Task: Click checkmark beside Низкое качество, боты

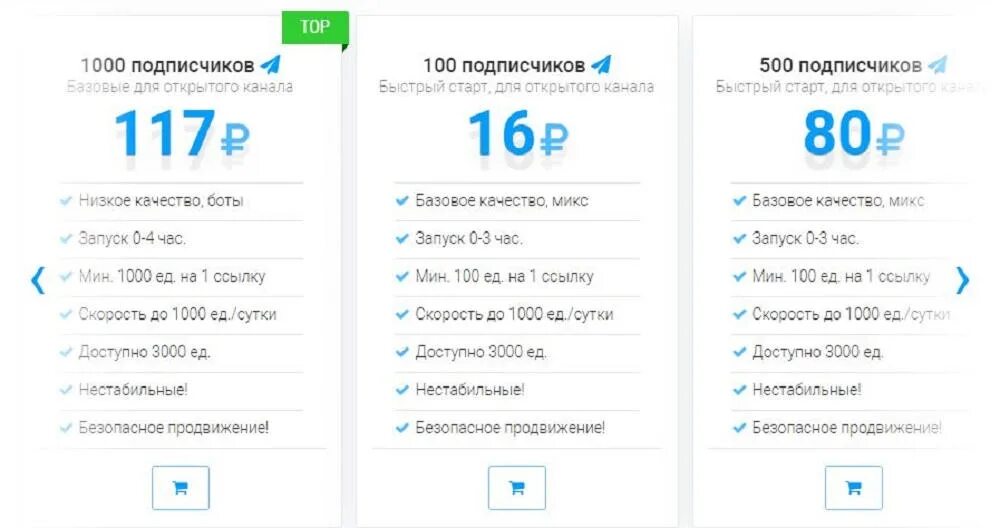Action: coord(66,201)
